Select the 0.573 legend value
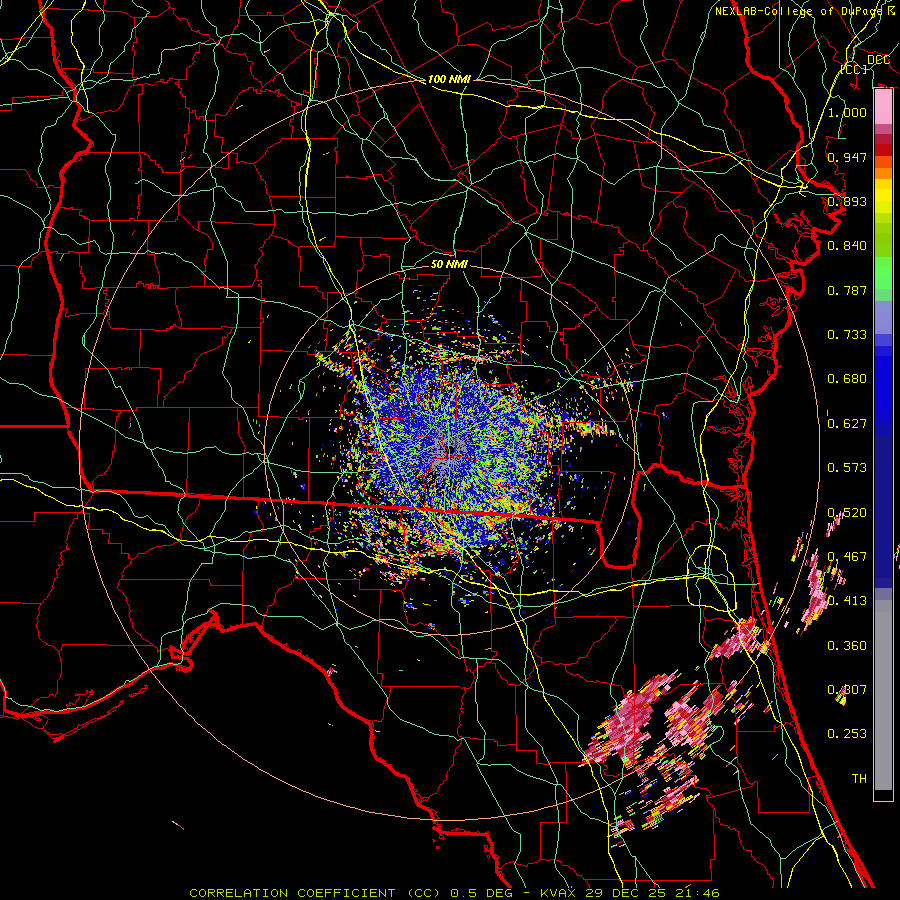Viewport: 900px width, 900px height. click(x=847, y=468)
